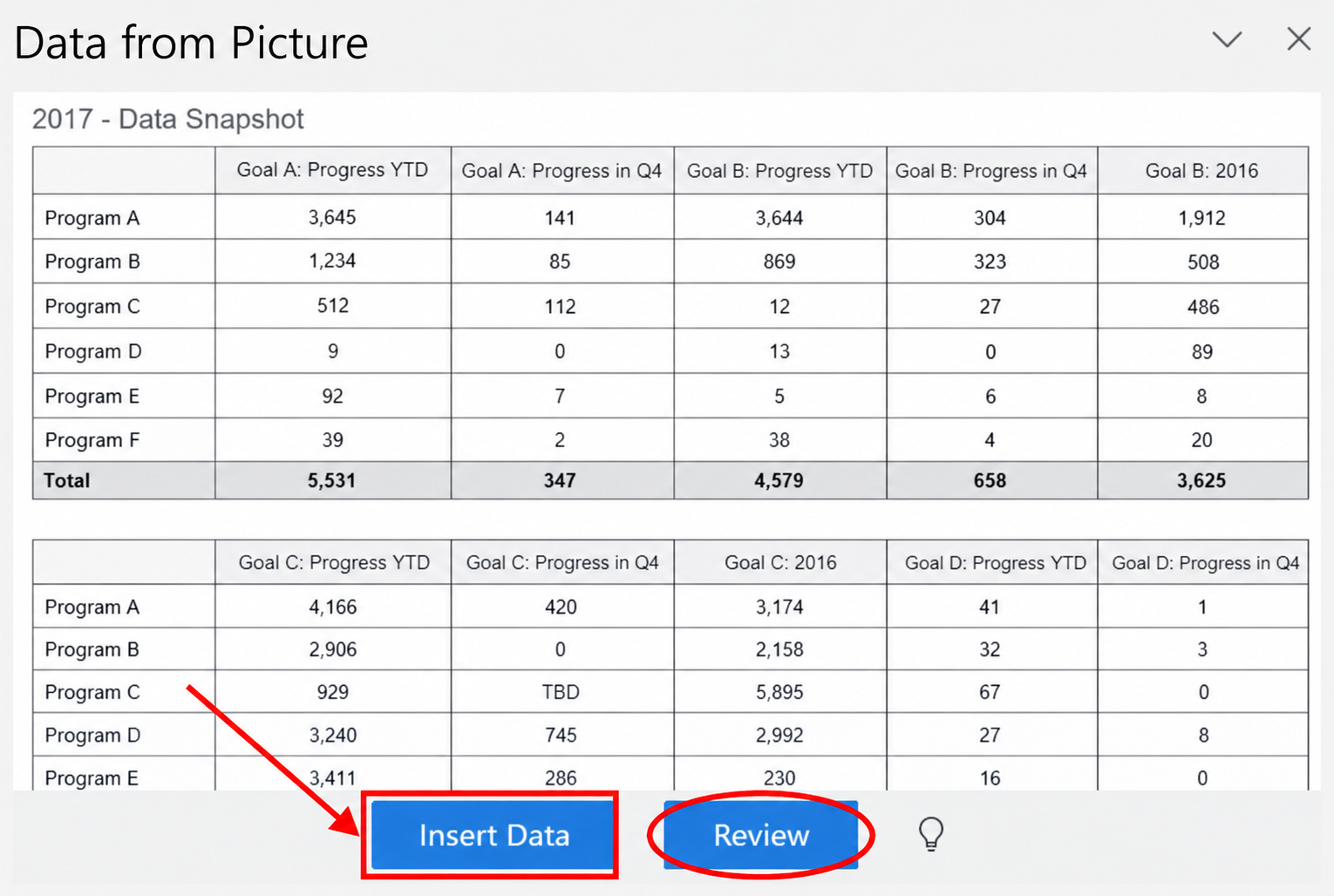The width and height of the screenshot is (1334, 896).
Task: Click the Insert Data button
Action: pos(493,835)
